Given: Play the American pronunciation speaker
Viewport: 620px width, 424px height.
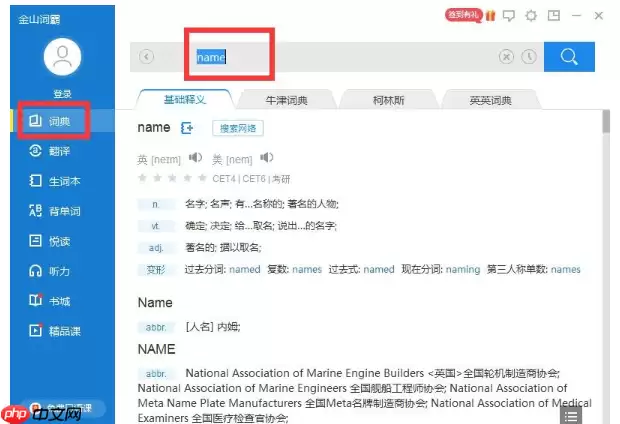Looking at the screenshot, I should [x=267, y=157].
